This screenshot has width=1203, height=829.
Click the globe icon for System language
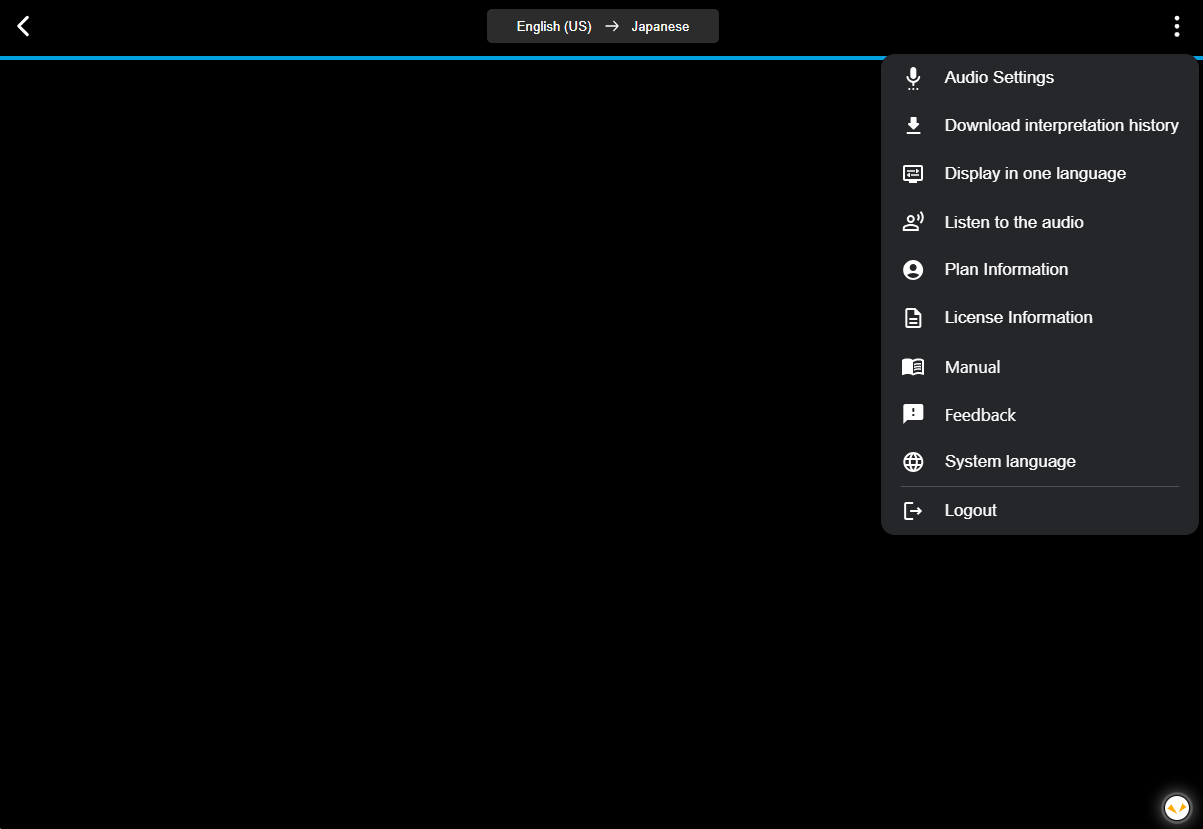912,462
